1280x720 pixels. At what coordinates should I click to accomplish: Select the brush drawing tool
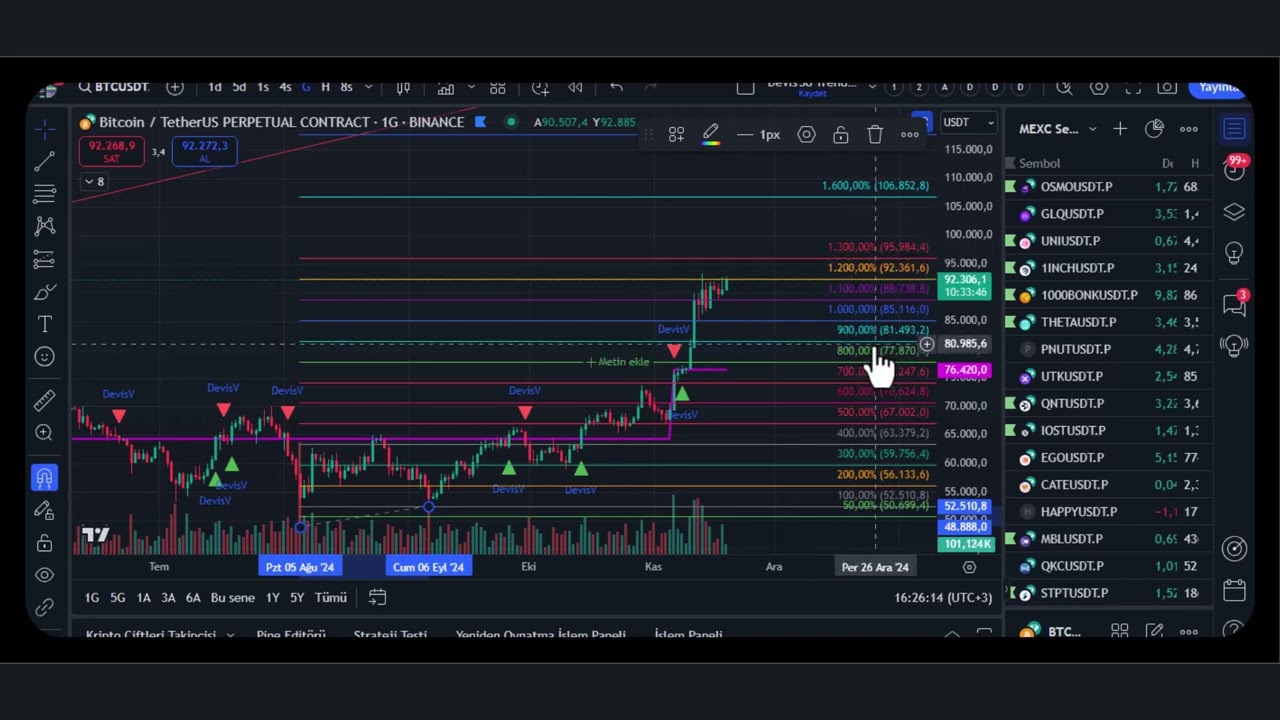[x=44, y=292]
